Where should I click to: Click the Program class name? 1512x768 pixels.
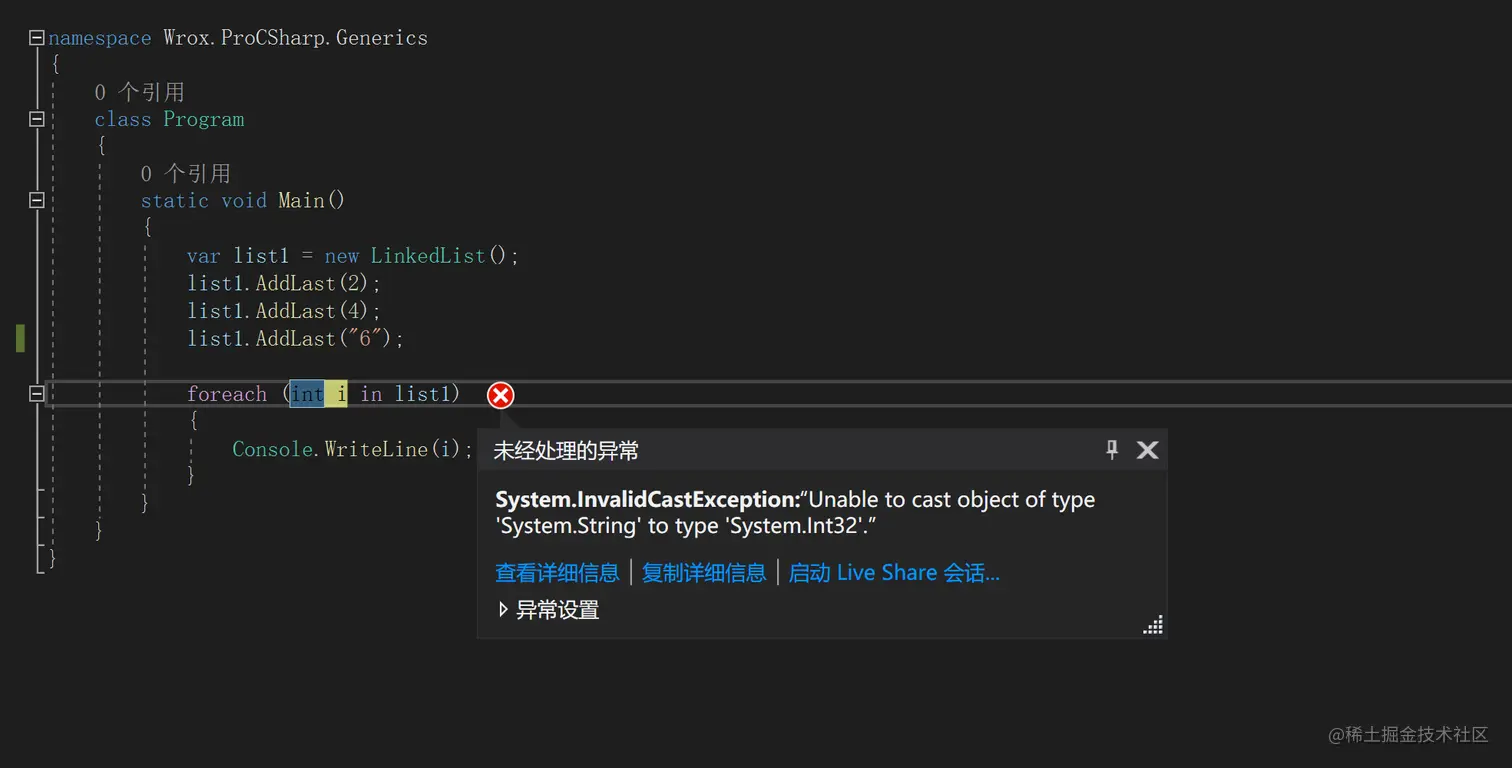tap(204, 119)
